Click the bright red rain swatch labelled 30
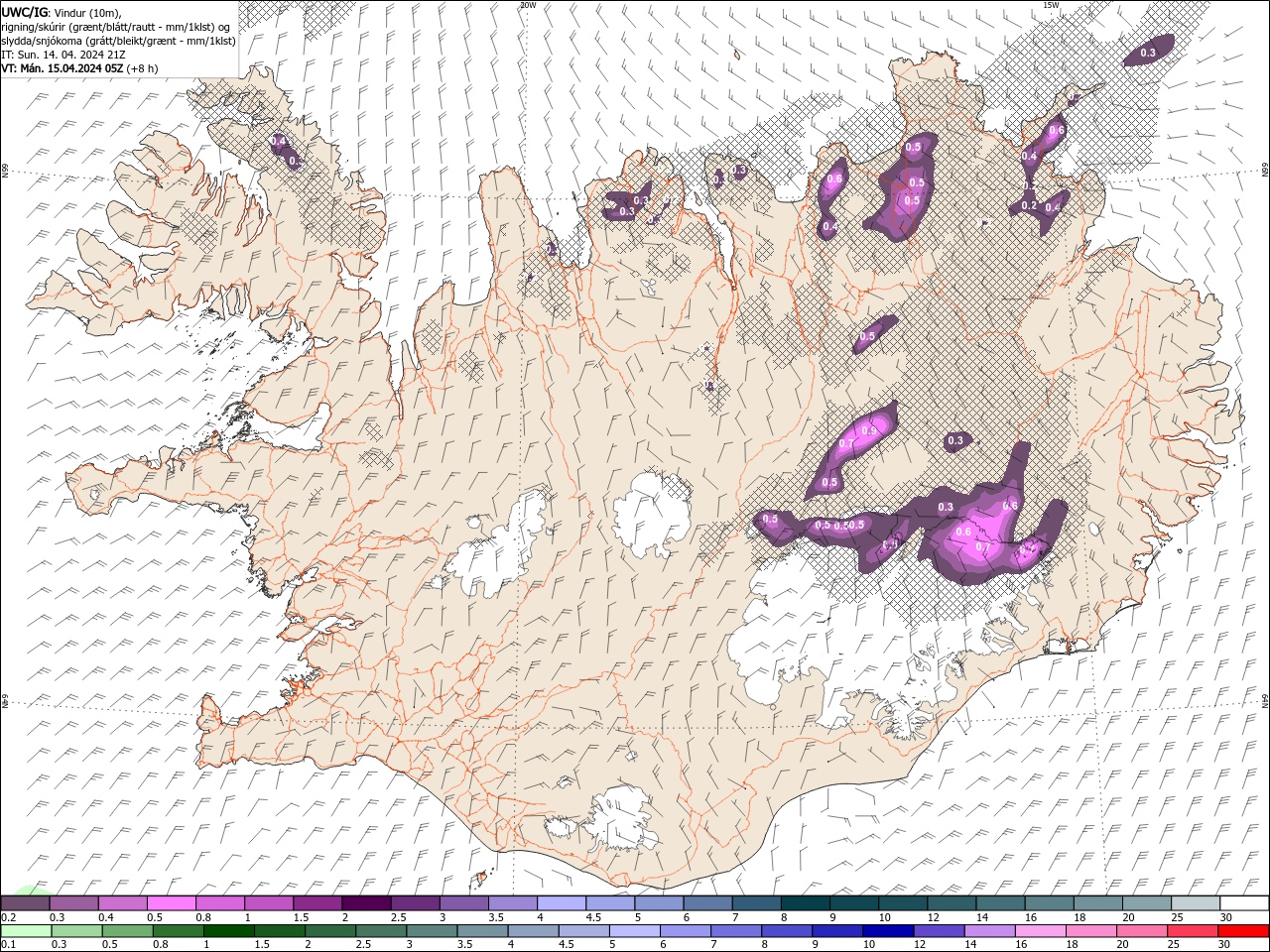Image resolution: width=1270 pixels, height=952 pixels. point(1243,931)
